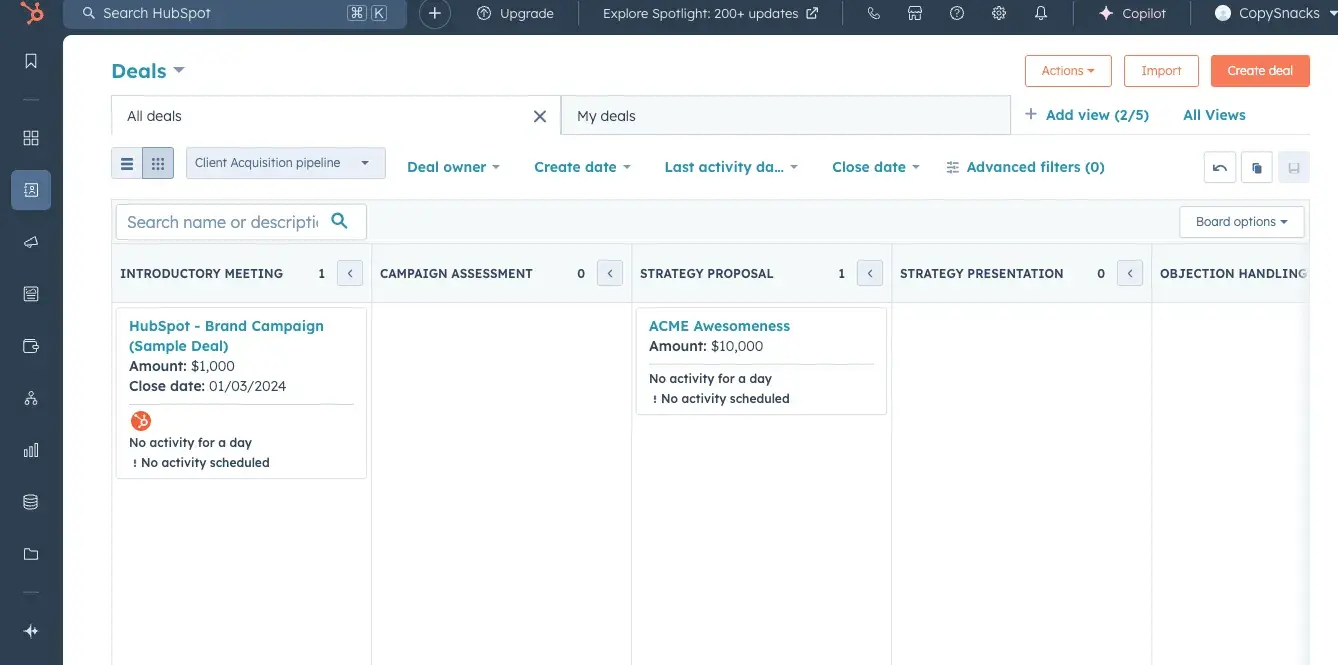Collapse the Introductory Meeting column
Image resolution: width=1338 pixels, height=665 pixels.
[x=350, y=273]
